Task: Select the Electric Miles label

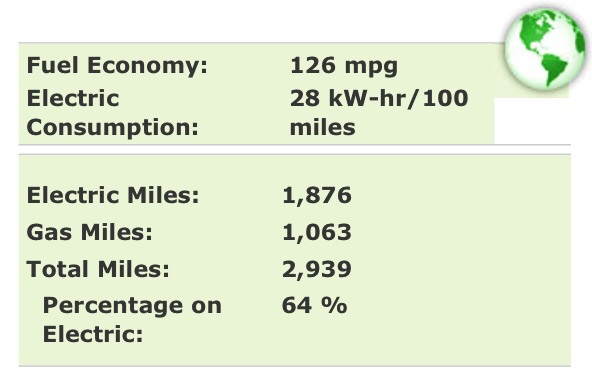Action: tap(113, 195)
